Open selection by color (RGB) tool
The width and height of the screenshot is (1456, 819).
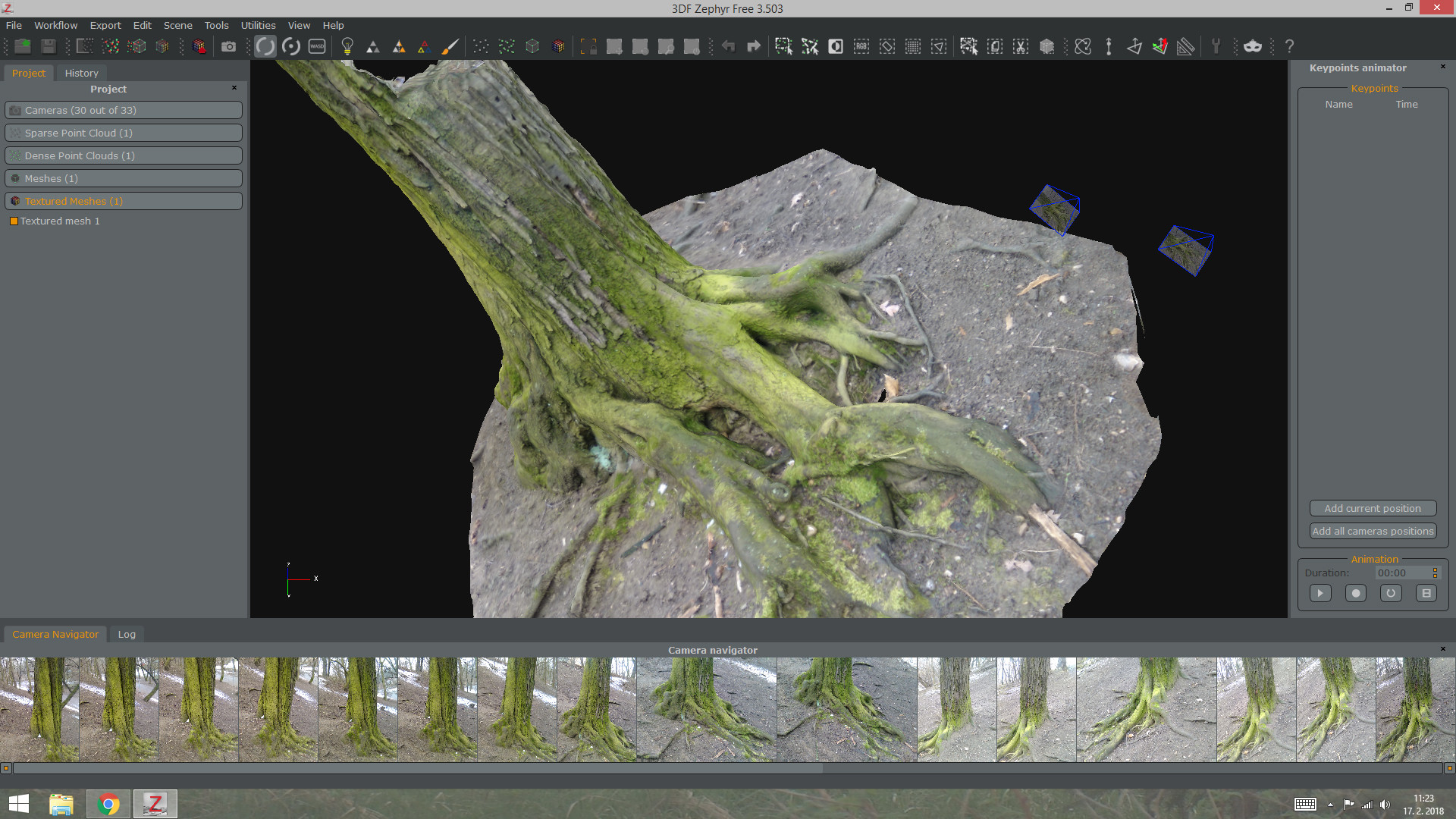pos(861,46)
